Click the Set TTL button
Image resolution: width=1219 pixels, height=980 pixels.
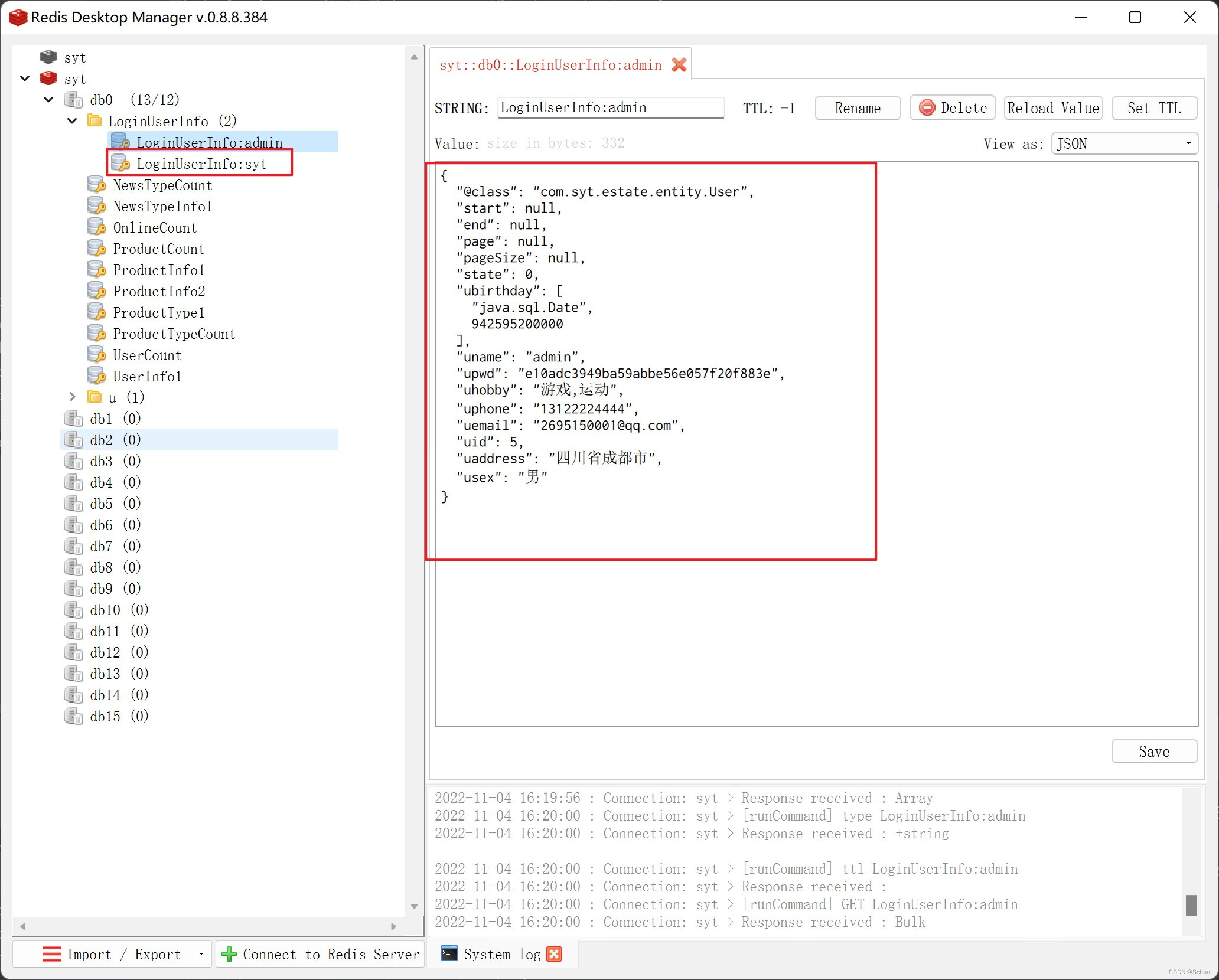pyautogui.click(x=1154, y=108)
